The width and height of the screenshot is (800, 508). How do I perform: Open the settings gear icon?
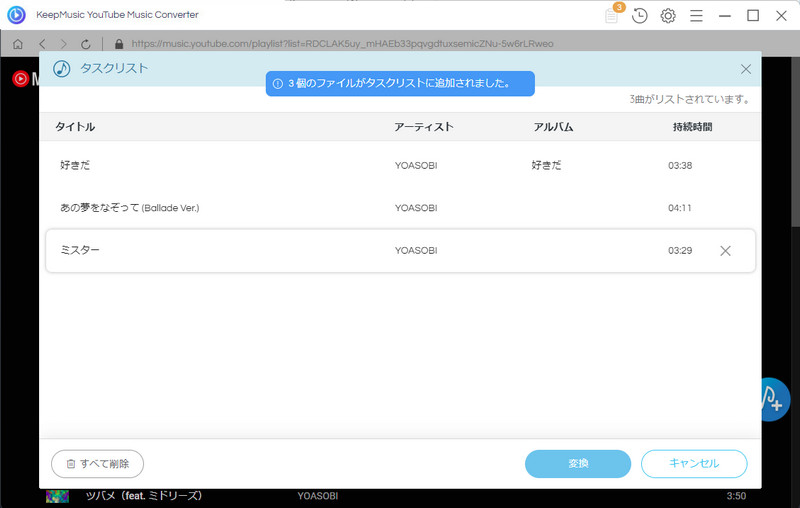click(668, 16)
